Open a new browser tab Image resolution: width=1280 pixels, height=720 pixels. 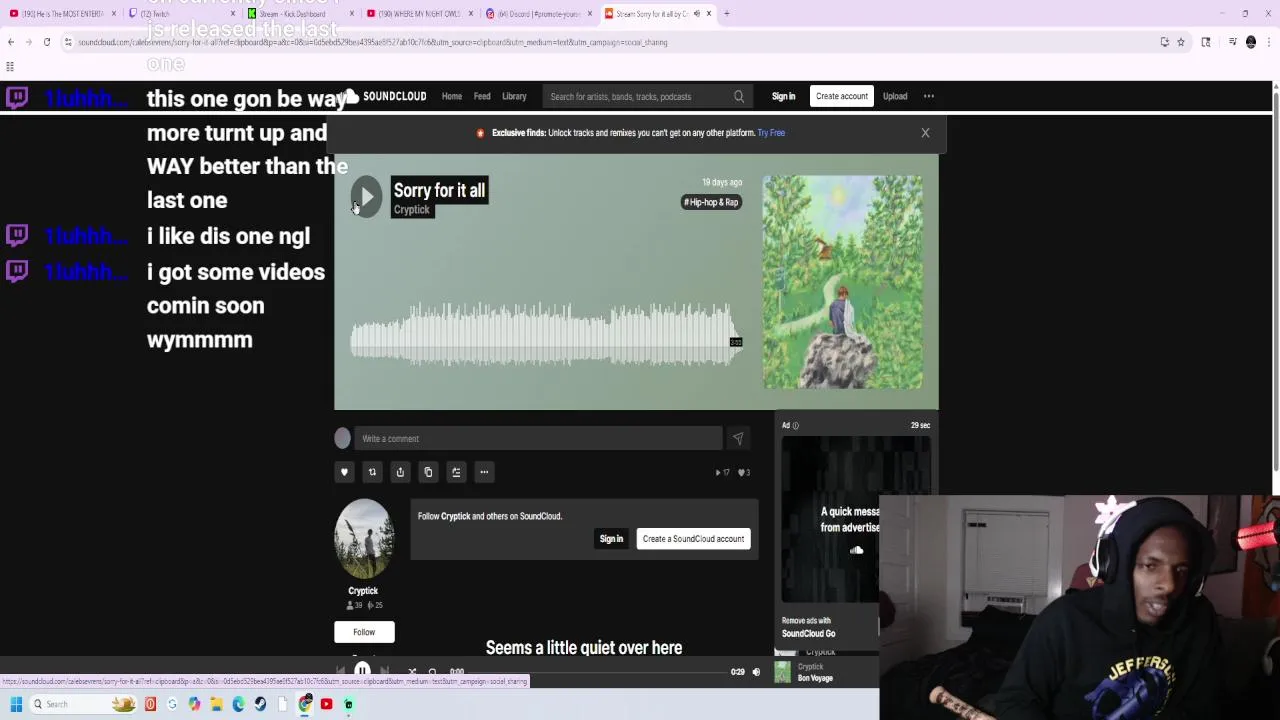coord(727,14)
